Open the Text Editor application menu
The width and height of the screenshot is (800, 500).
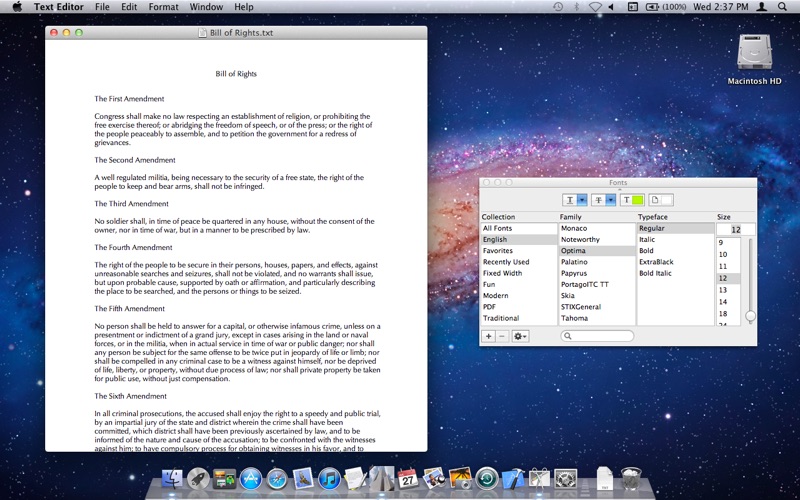click(58, 7)
